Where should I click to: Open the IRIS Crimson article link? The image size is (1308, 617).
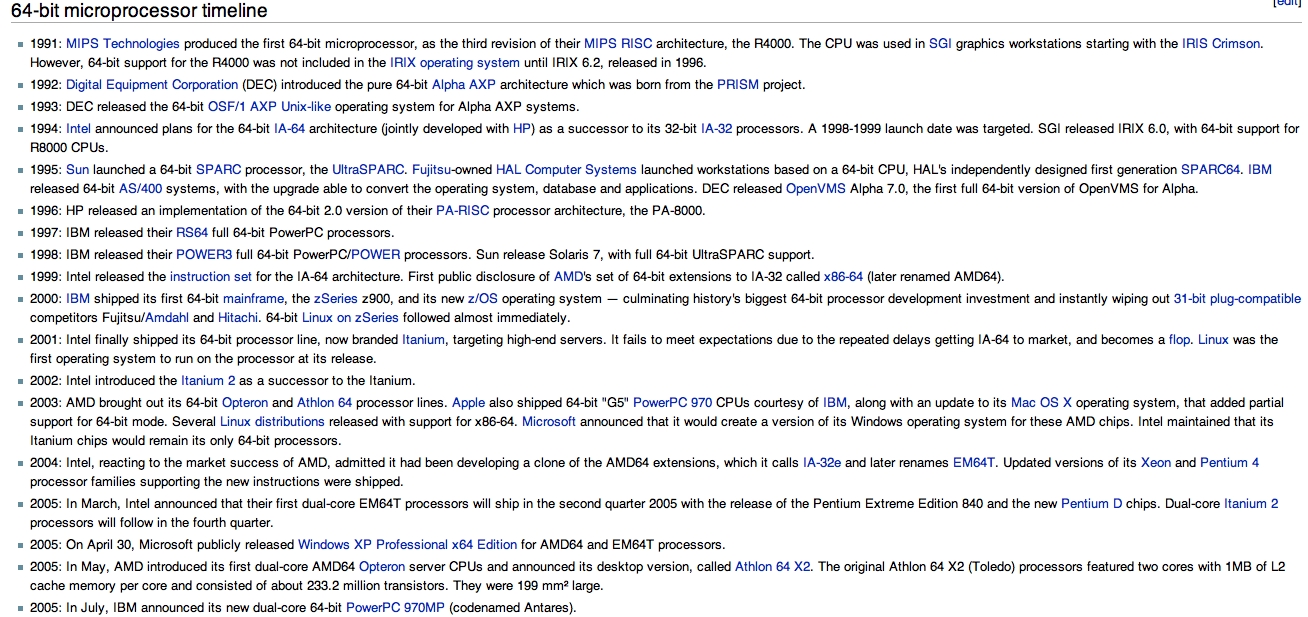pos(1221,44)
